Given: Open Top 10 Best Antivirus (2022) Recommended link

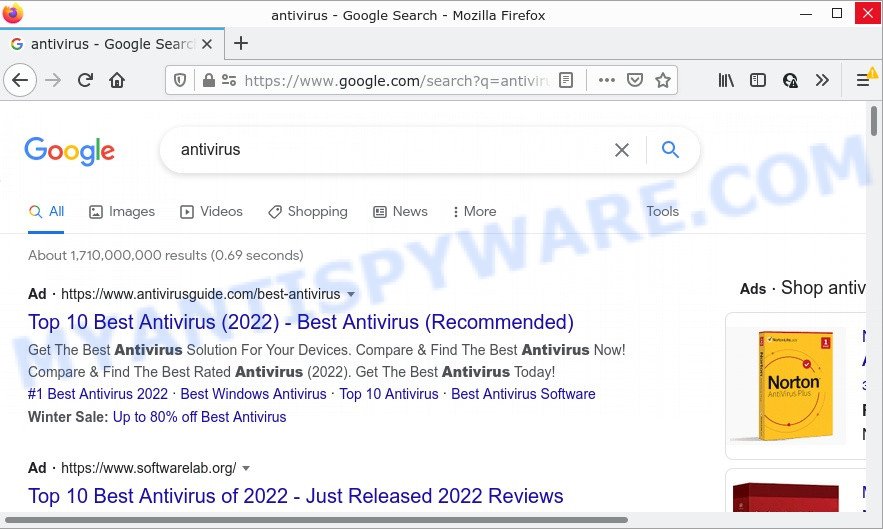Looking at the screenshot, I should point(301,322).
